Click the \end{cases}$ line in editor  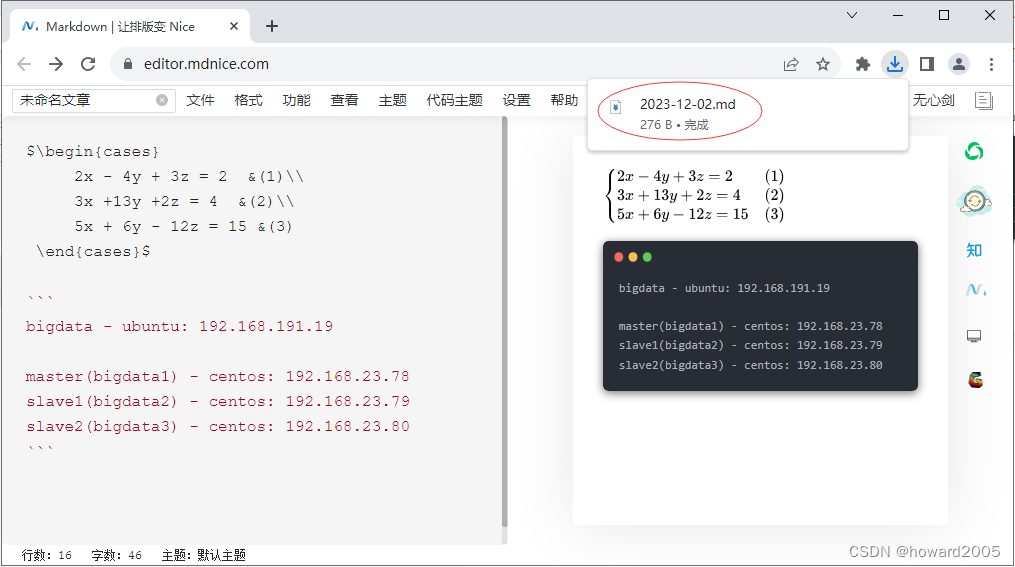[x=93, y=251]
